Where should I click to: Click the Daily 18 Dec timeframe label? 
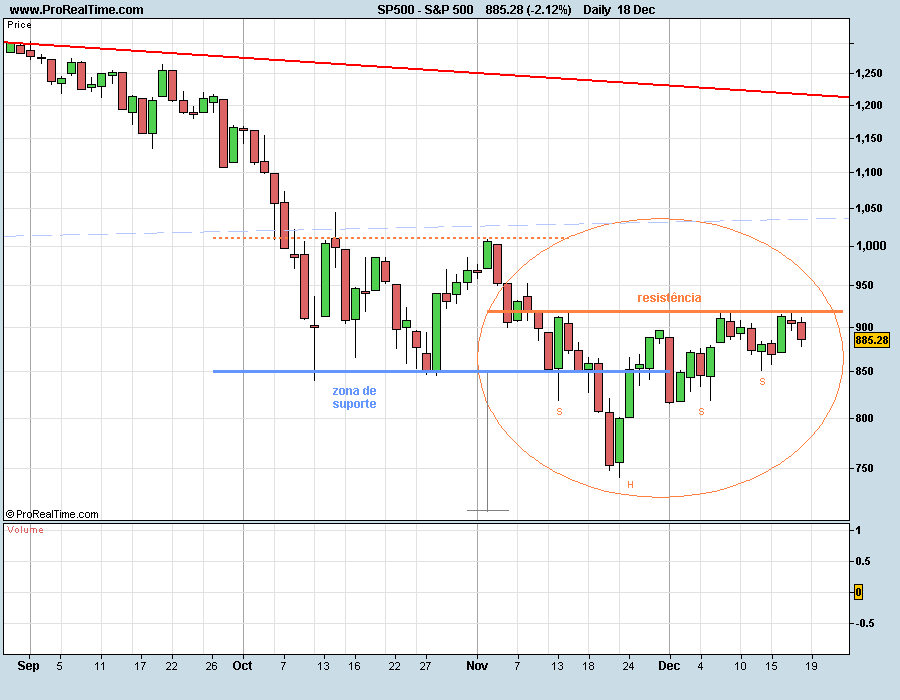(619, 10)
